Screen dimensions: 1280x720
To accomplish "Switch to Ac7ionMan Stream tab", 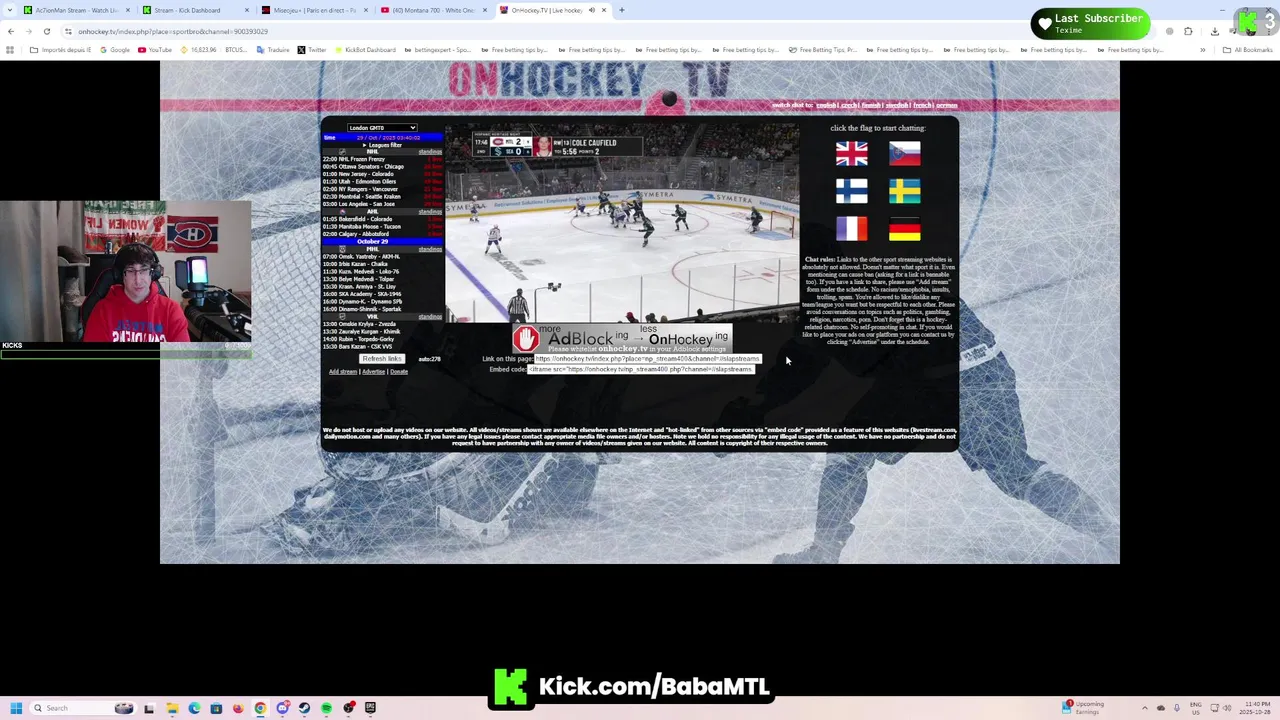I will [x=76, y=10].
